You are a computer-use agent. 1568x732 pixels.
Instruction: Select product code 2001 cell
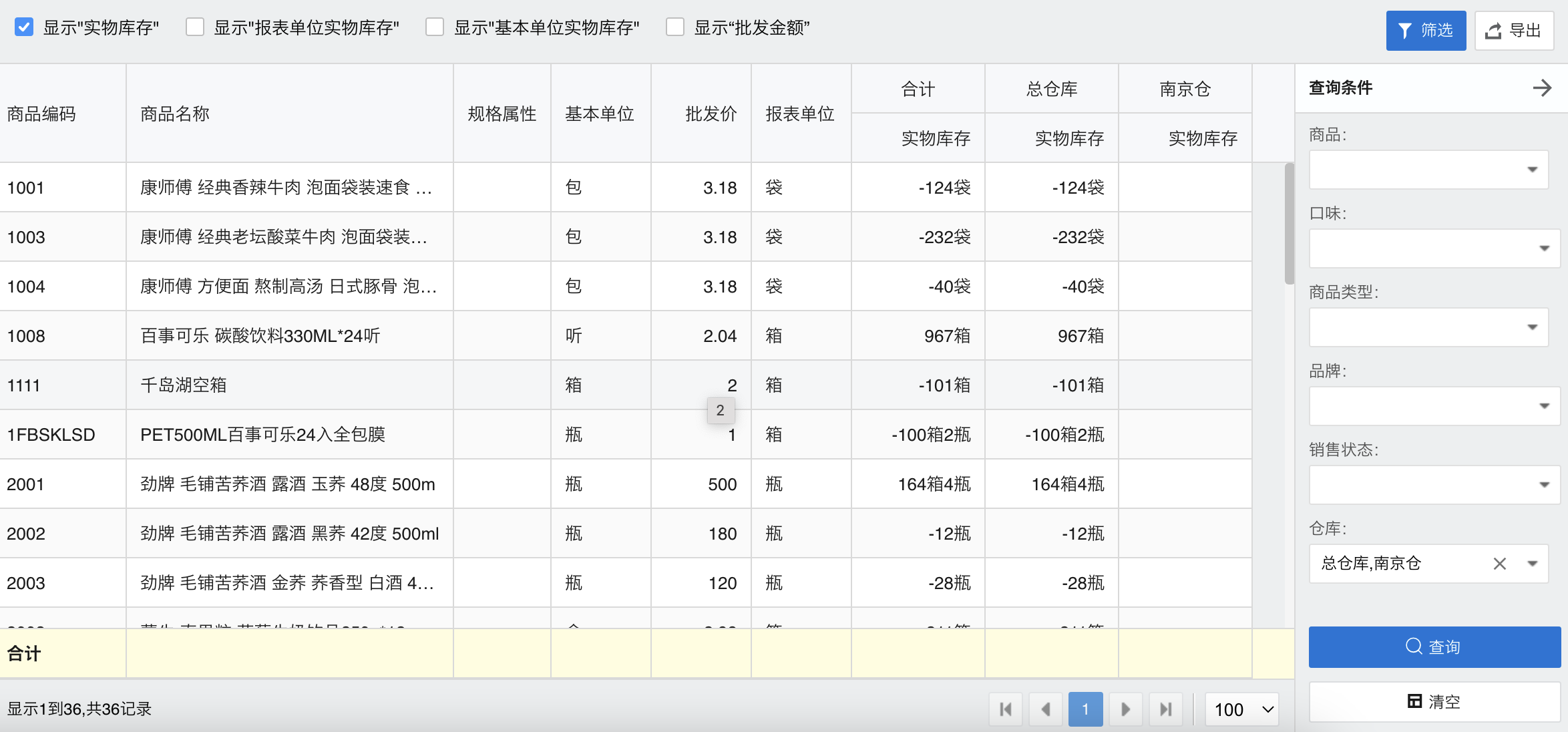click(63, 484)
